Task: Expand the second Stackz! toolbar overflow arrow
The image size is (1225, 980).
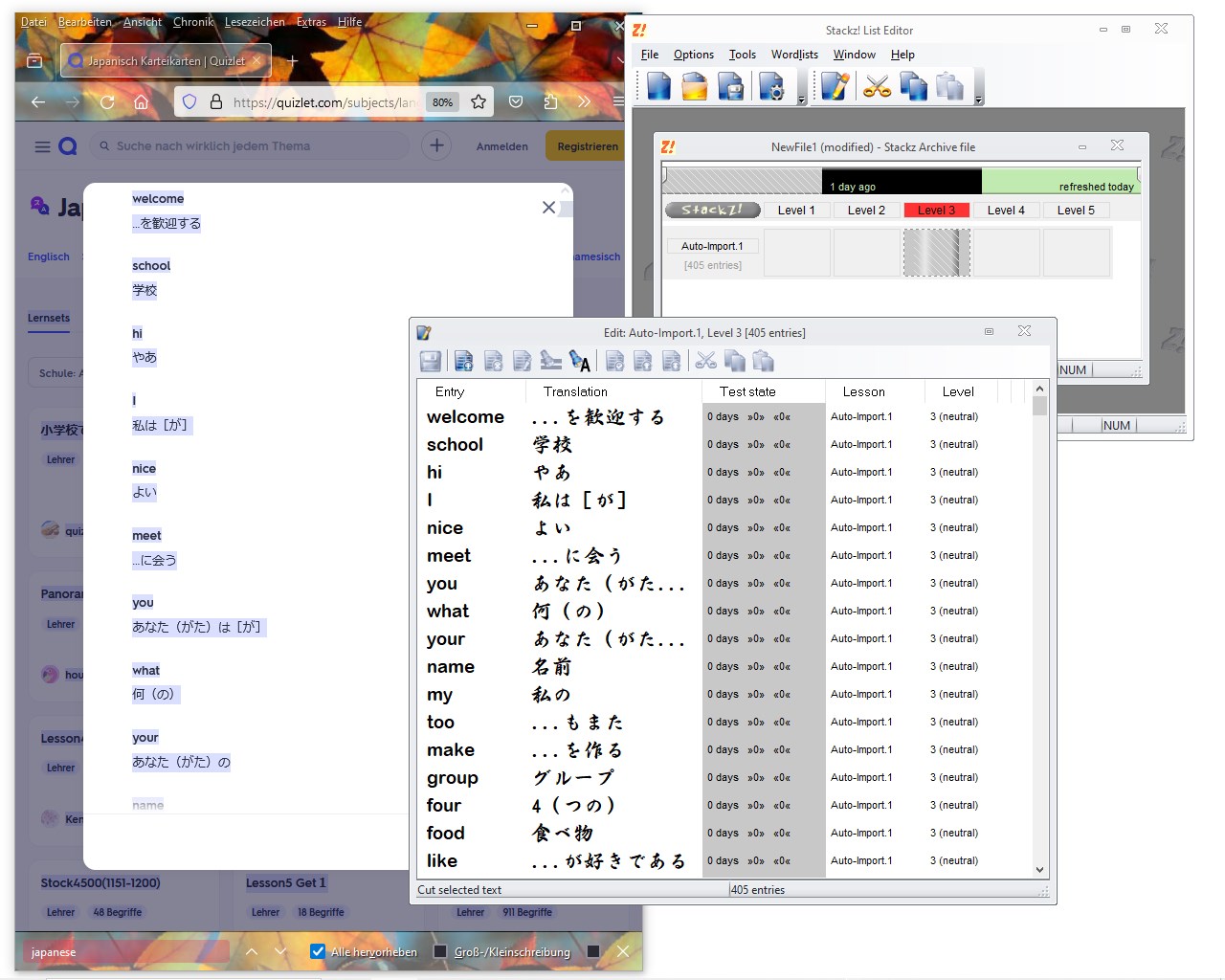Action: pos(978,100)
